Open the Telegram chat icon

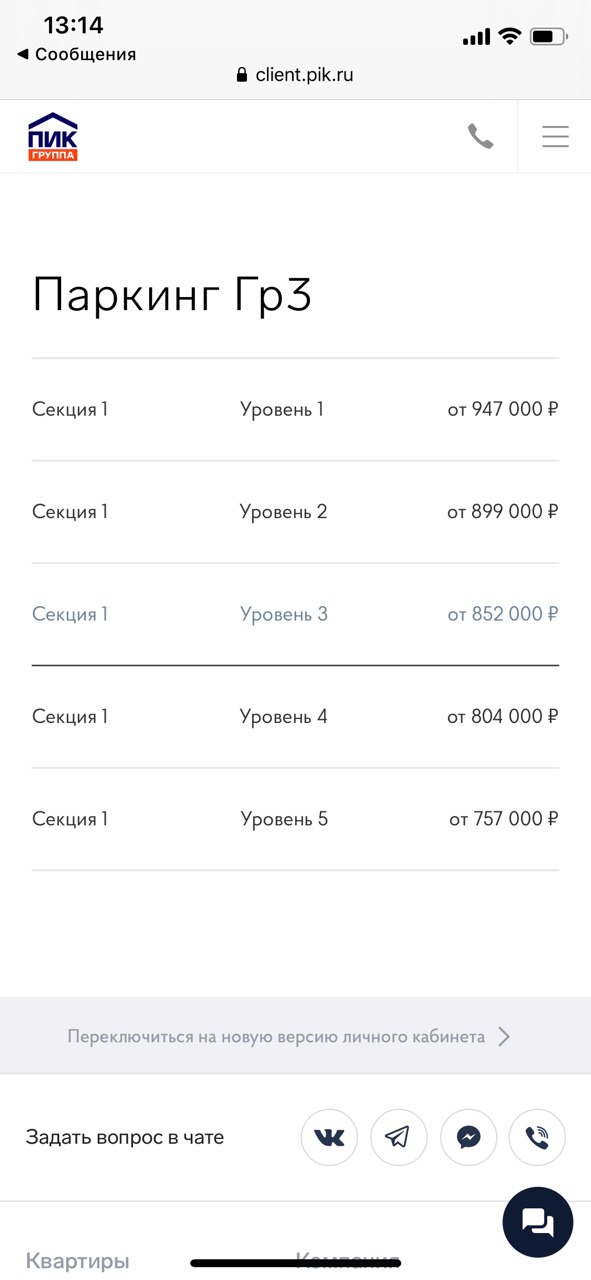[x=398, y=1137]
